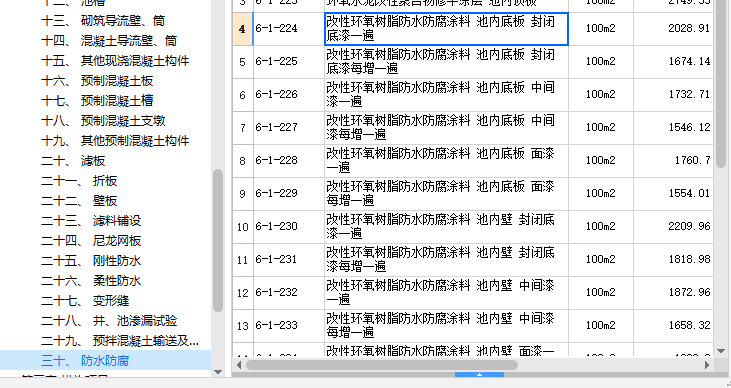731x388 pixels.
Task: Click name cell 池内壁 封闭底漆一遍
Action: coord(446,227)
